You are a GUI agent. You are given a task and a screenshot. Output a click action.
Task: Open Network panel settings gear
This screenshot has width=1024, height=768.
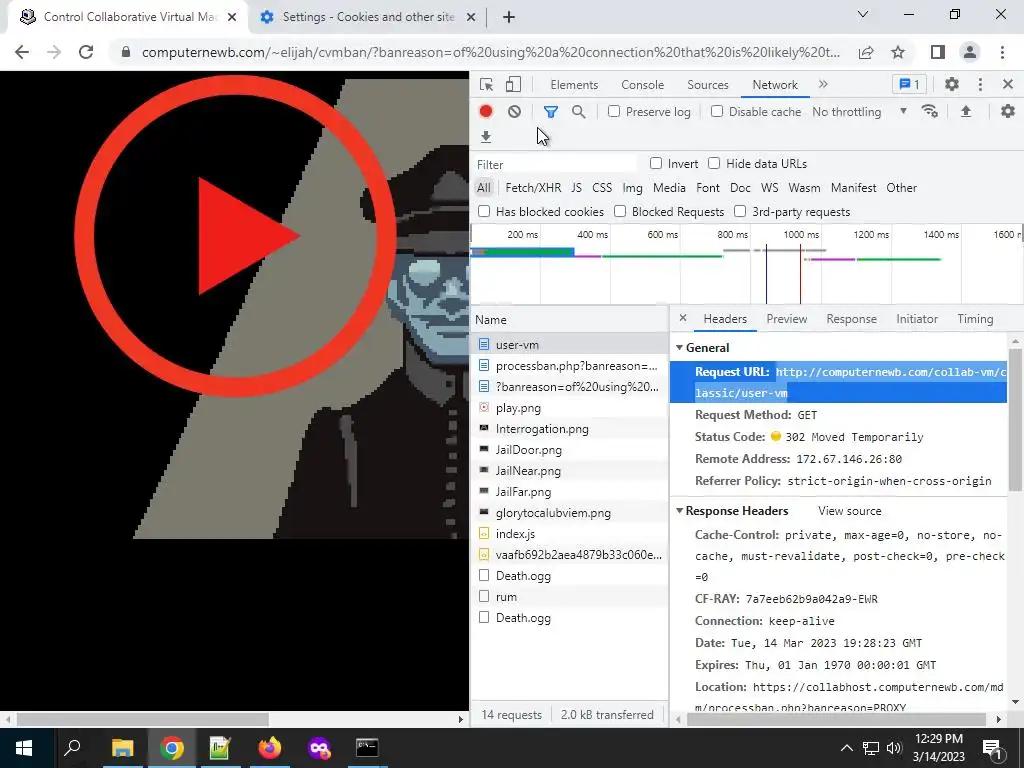[1008, 112]
